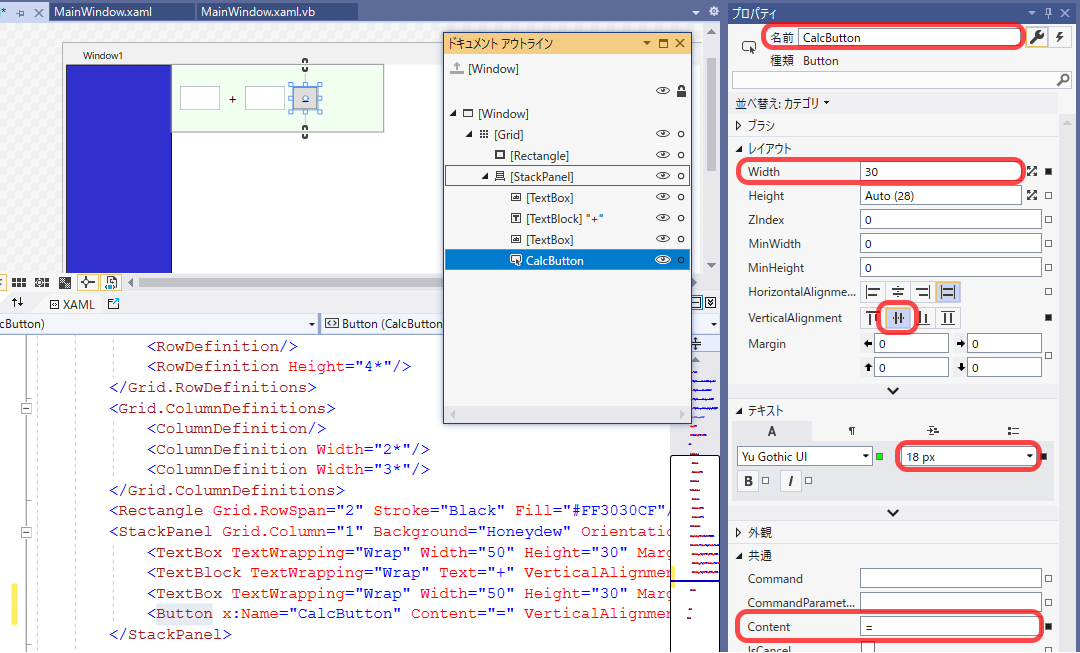The image size is (1080, 653).
Task: Show advanced layout properties chevron
Action: point(893,391)
